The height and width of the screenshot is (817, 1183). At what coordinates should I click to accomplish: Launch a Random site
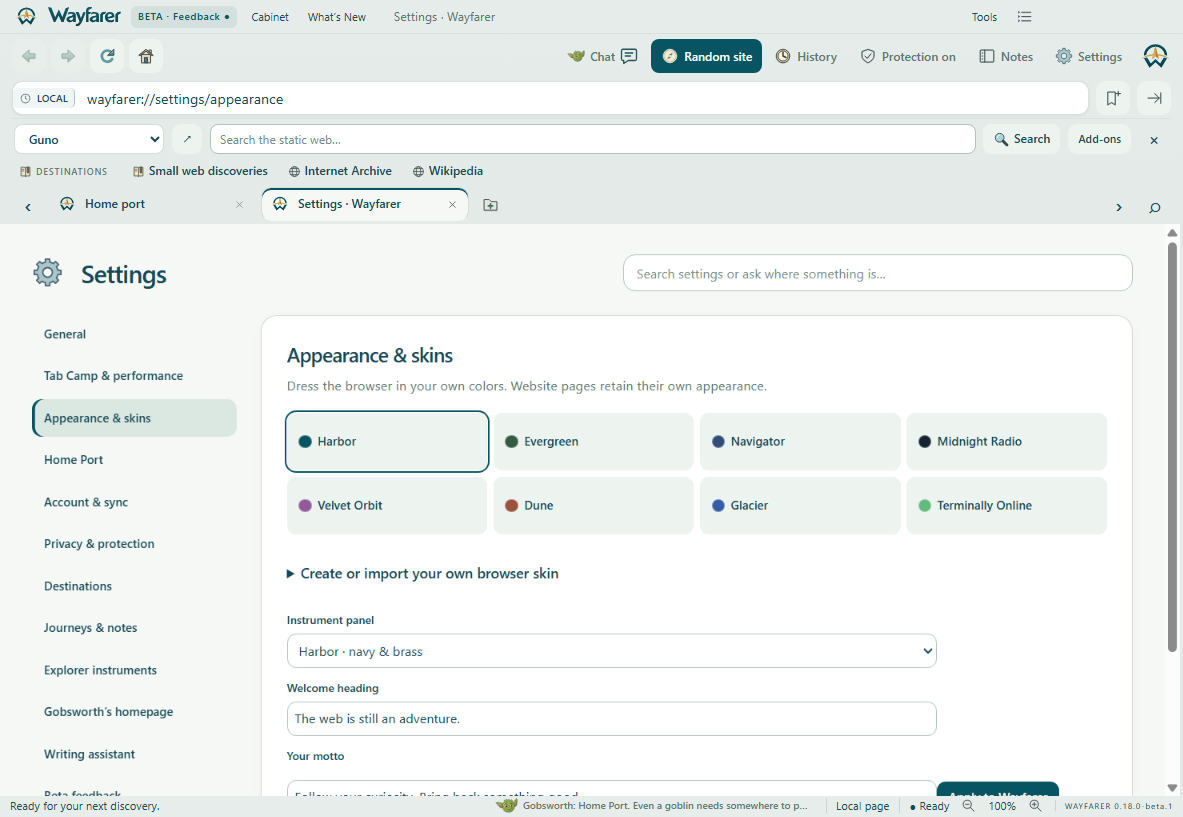coord(706,57)
